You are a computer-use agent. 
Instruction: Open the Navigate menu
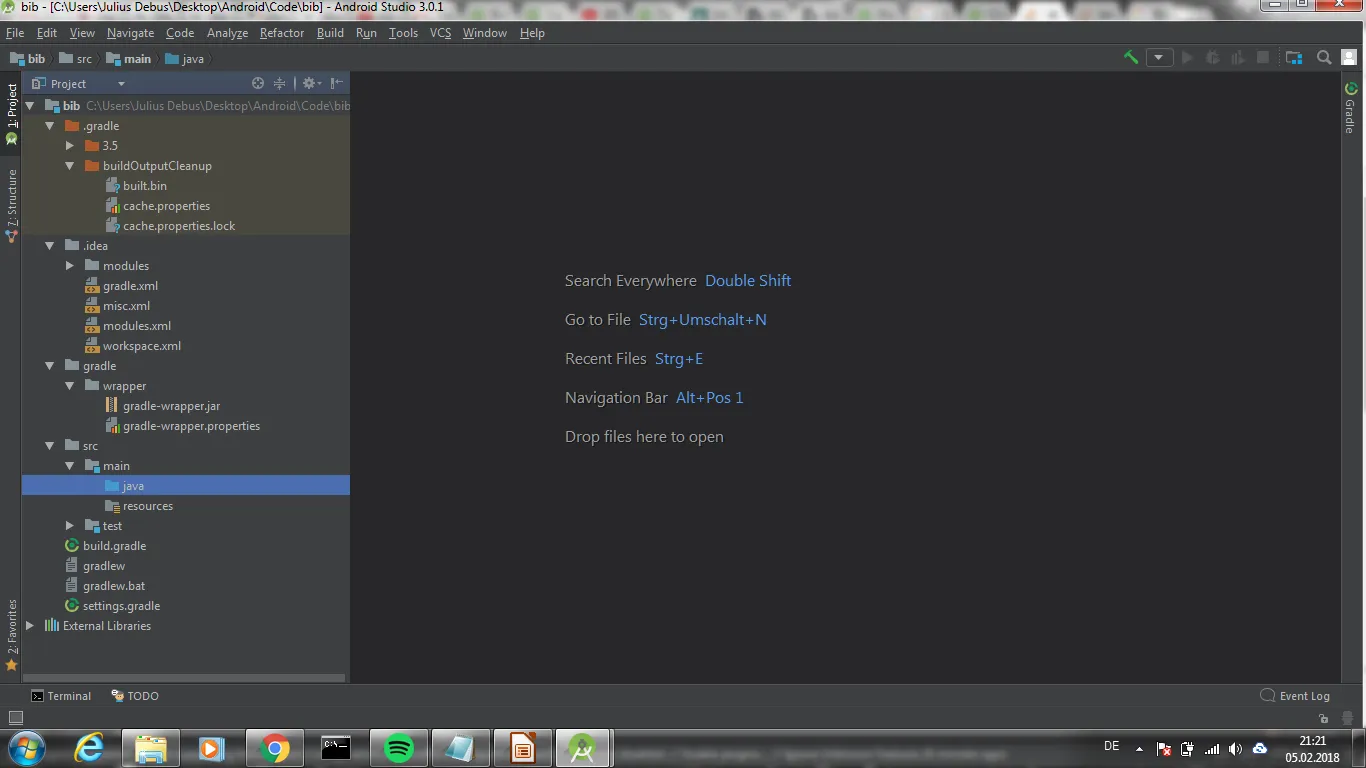(130, 33)
